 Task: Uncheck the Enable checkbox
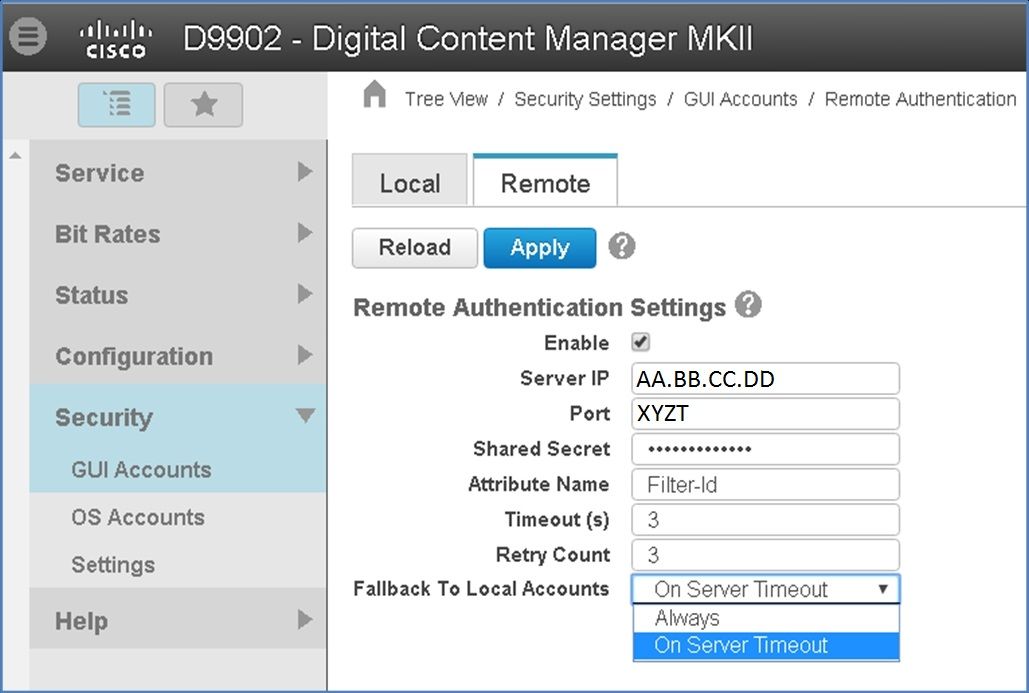[641, 342]
